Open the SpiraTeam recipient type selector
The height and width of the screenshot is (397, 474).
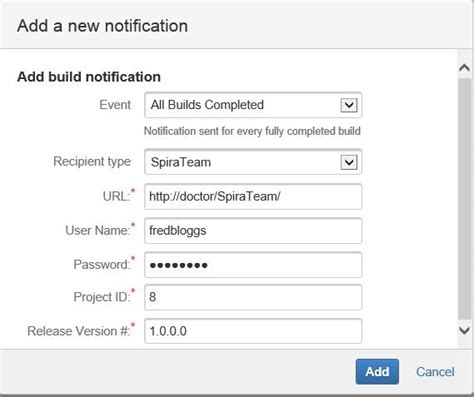(253, 162)
